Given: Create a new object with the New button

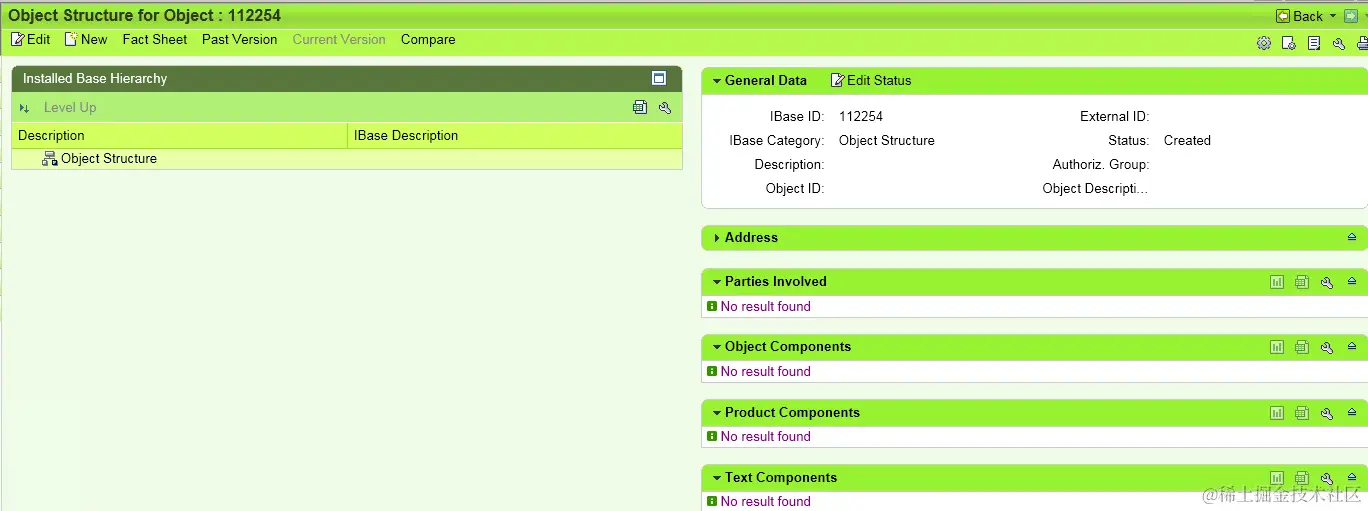Looking at the screenshot, I should point(86,39).
